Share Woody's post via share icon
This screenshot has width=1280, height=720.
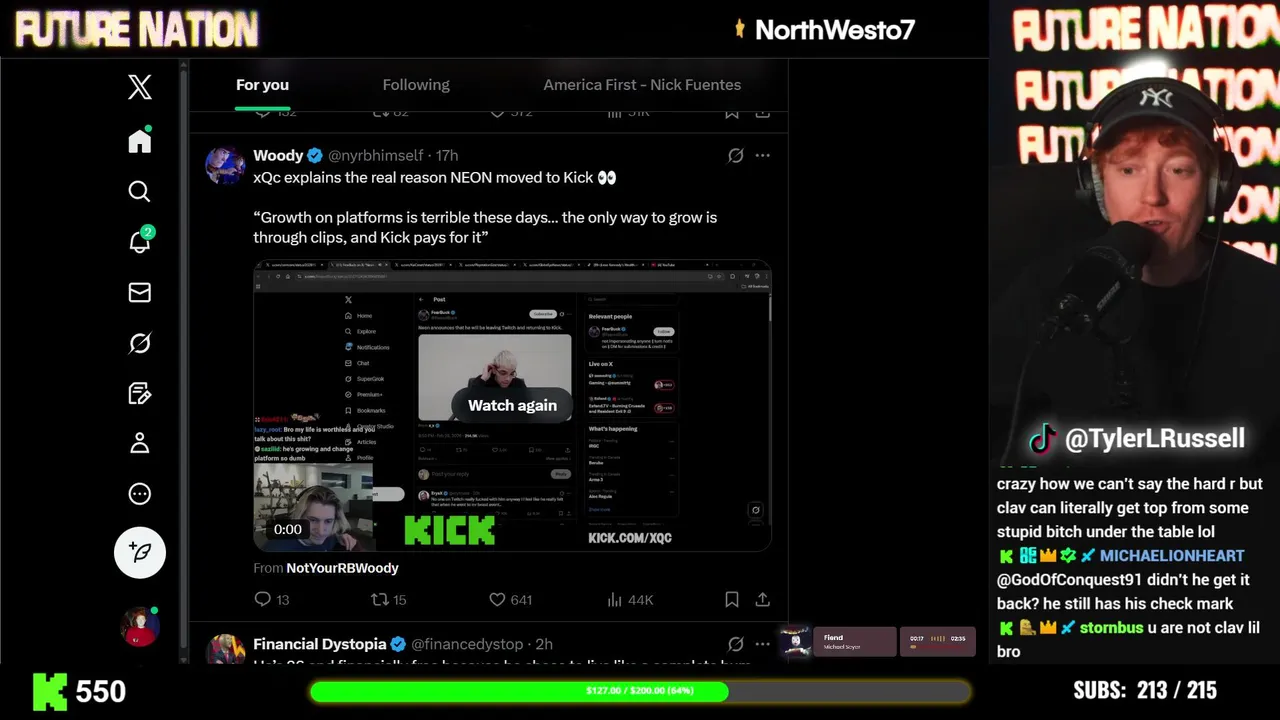pyautogui.click(x=762, y=599)
